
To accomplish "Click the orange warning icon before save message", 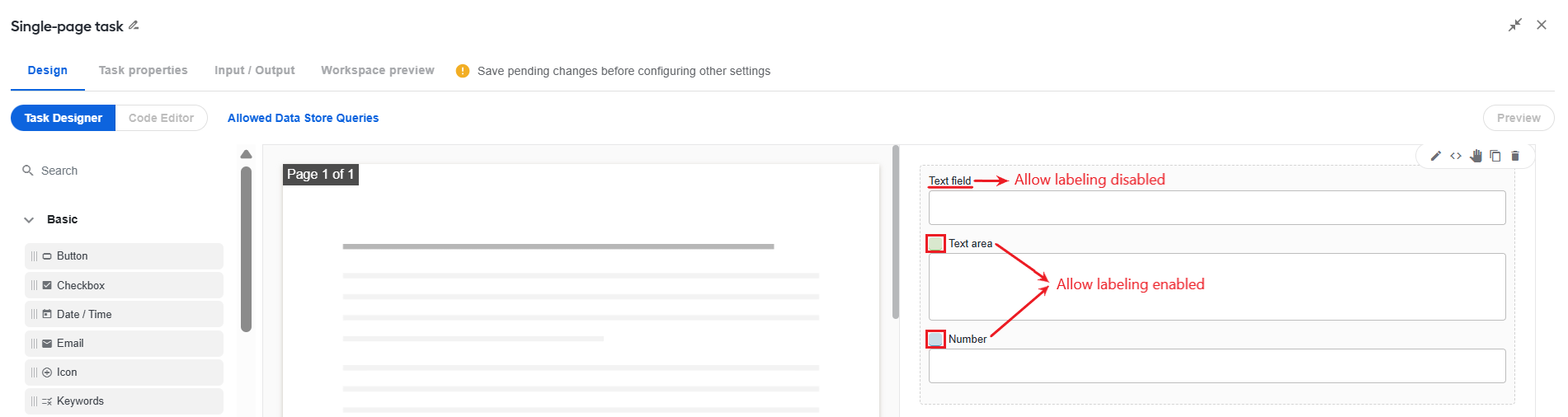I will point(463,71).
